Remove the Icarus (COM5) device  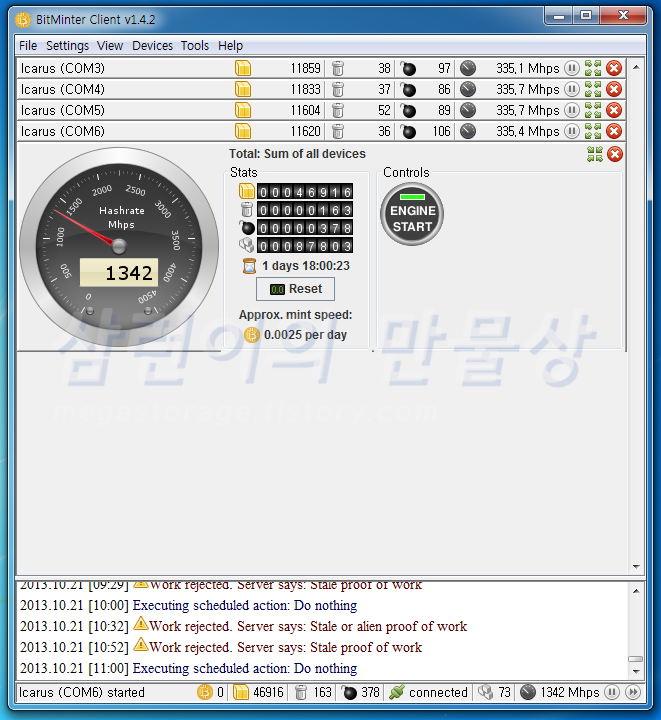614,110
